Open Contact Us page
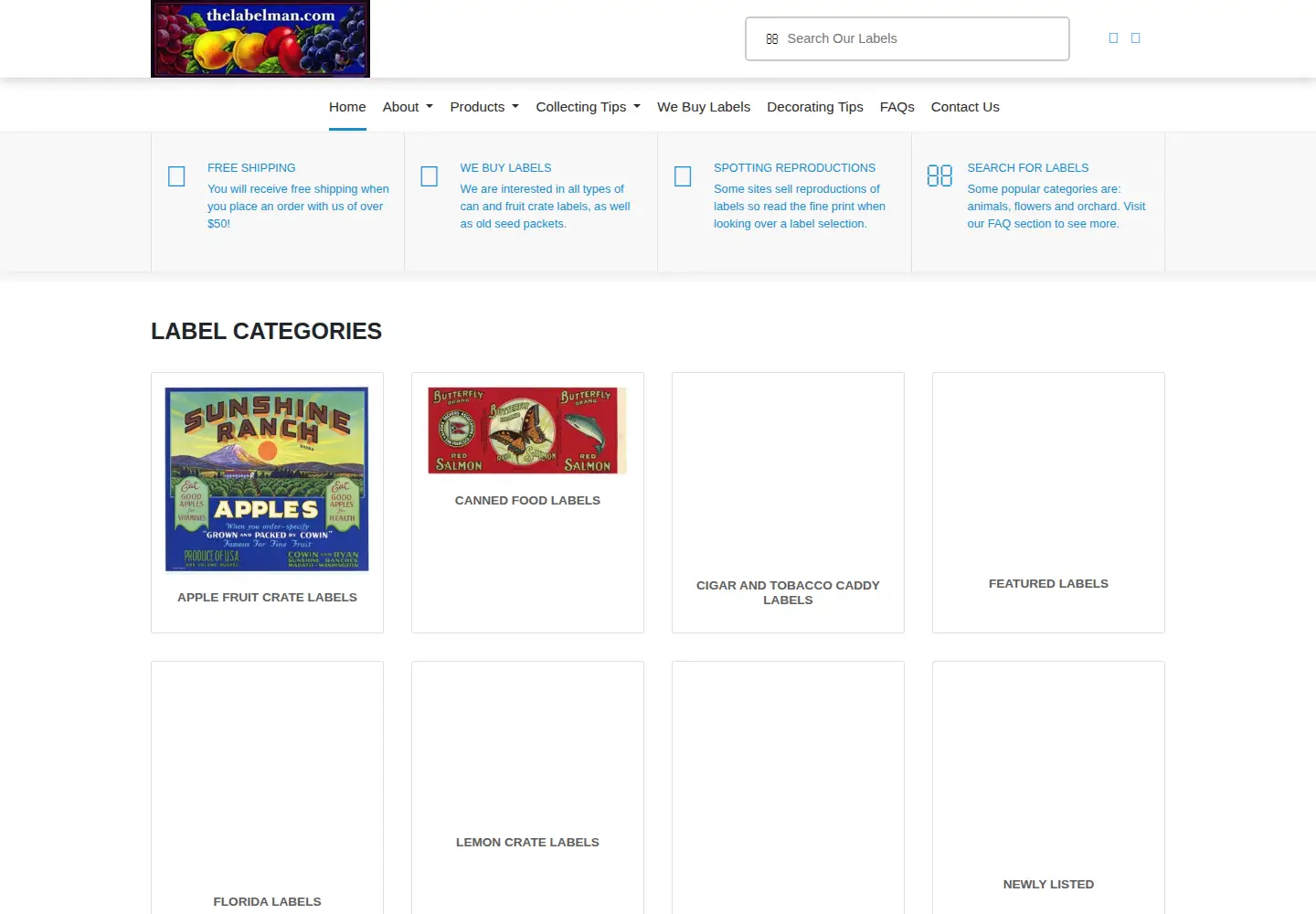Image resolution: width=1316 pixels, height=914 pixels. [965, 107]
